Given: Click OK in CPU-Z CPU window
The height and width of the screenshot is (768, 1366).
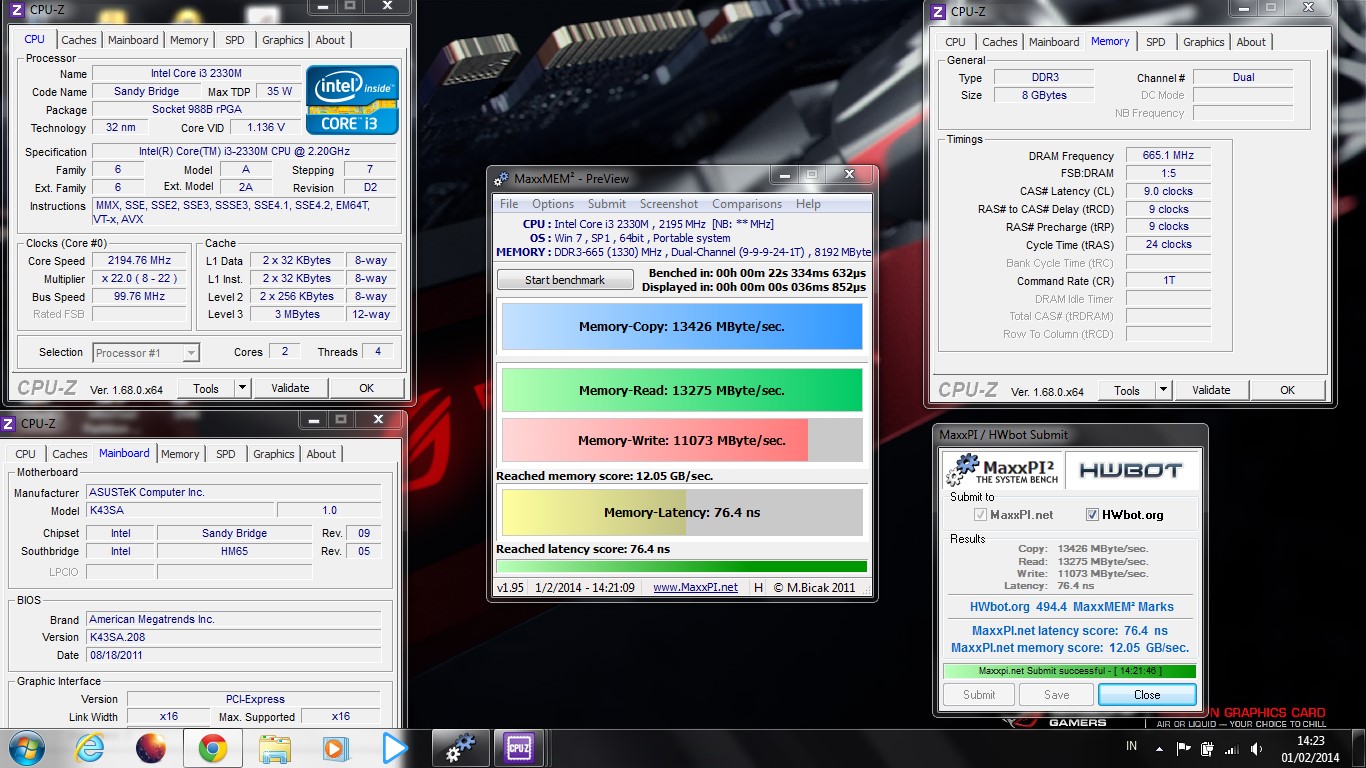Looking at the screenshot, I should click(x=366, y=388).
